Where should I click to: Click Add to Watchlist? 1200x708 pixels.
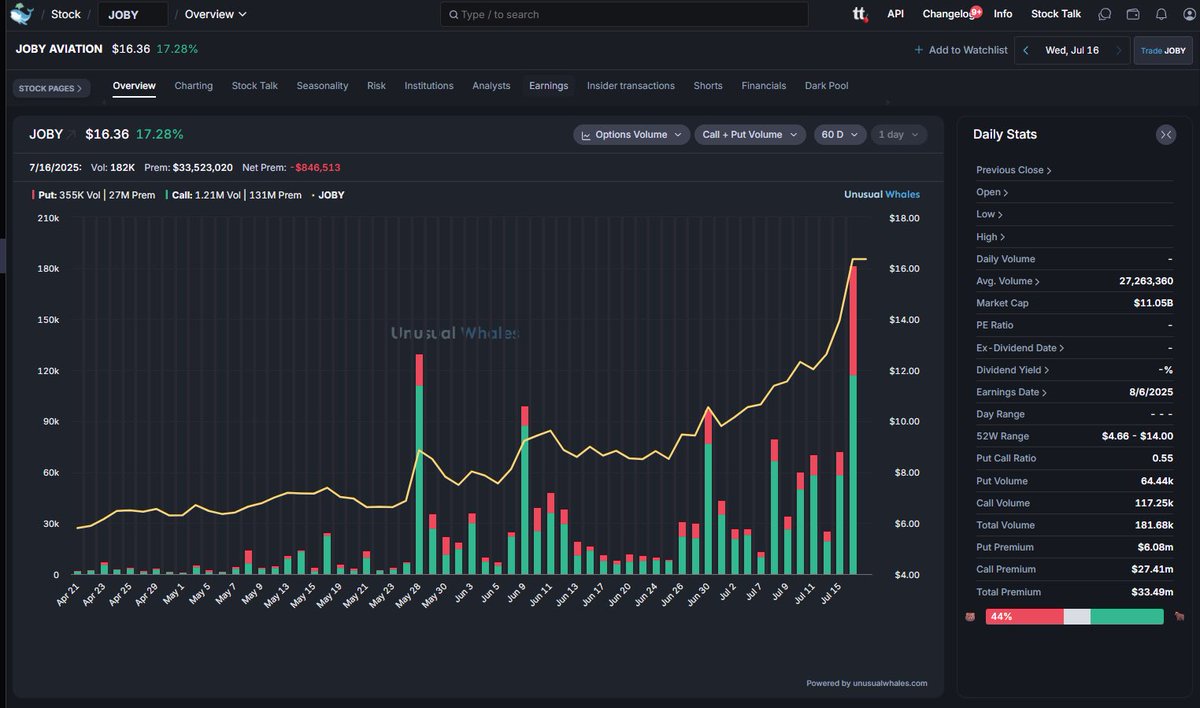(961, 50)
